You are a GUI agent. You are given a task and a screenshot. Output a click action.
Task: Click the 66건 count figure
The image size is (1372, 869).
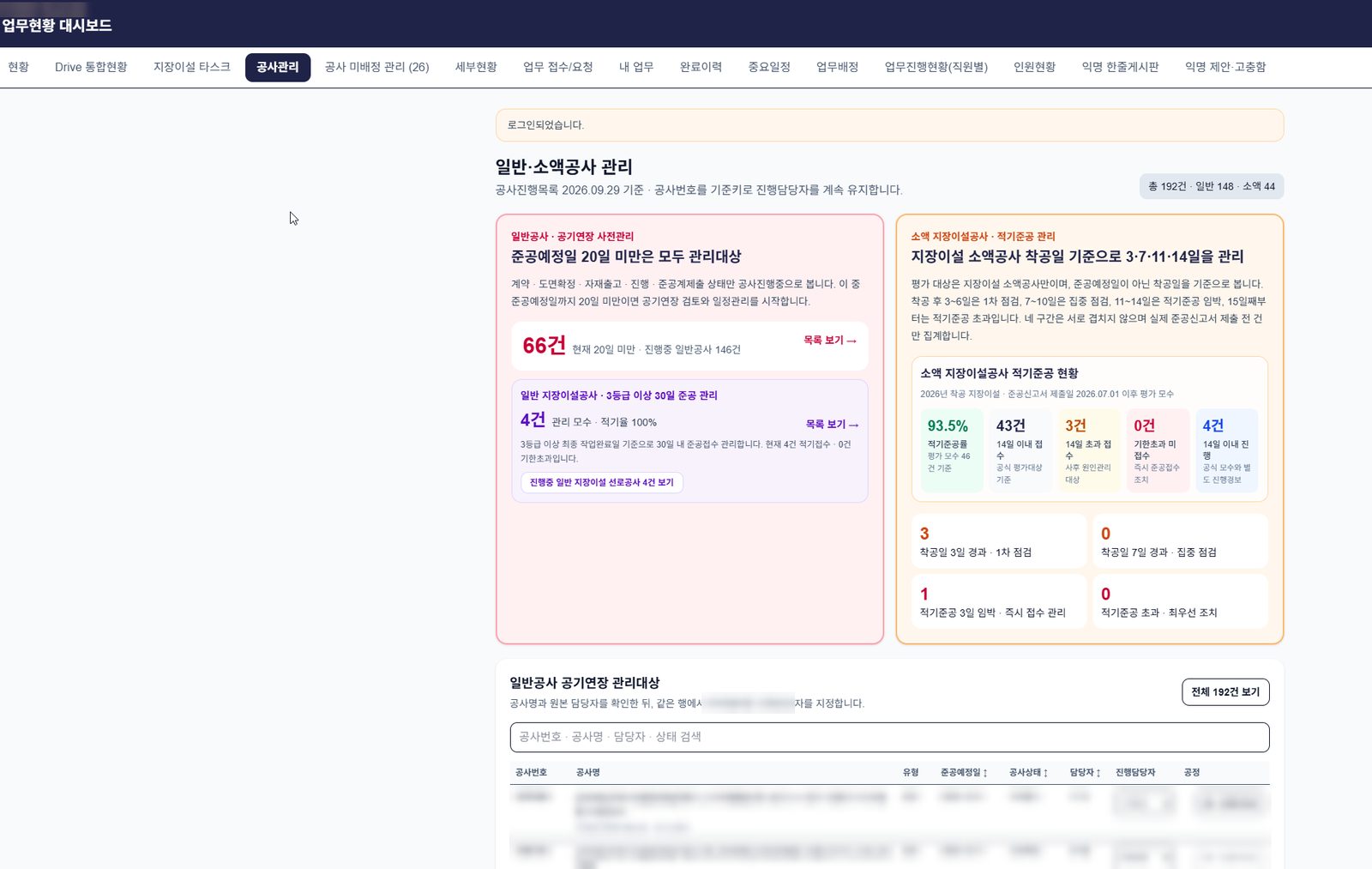click(x=544, y=346)
